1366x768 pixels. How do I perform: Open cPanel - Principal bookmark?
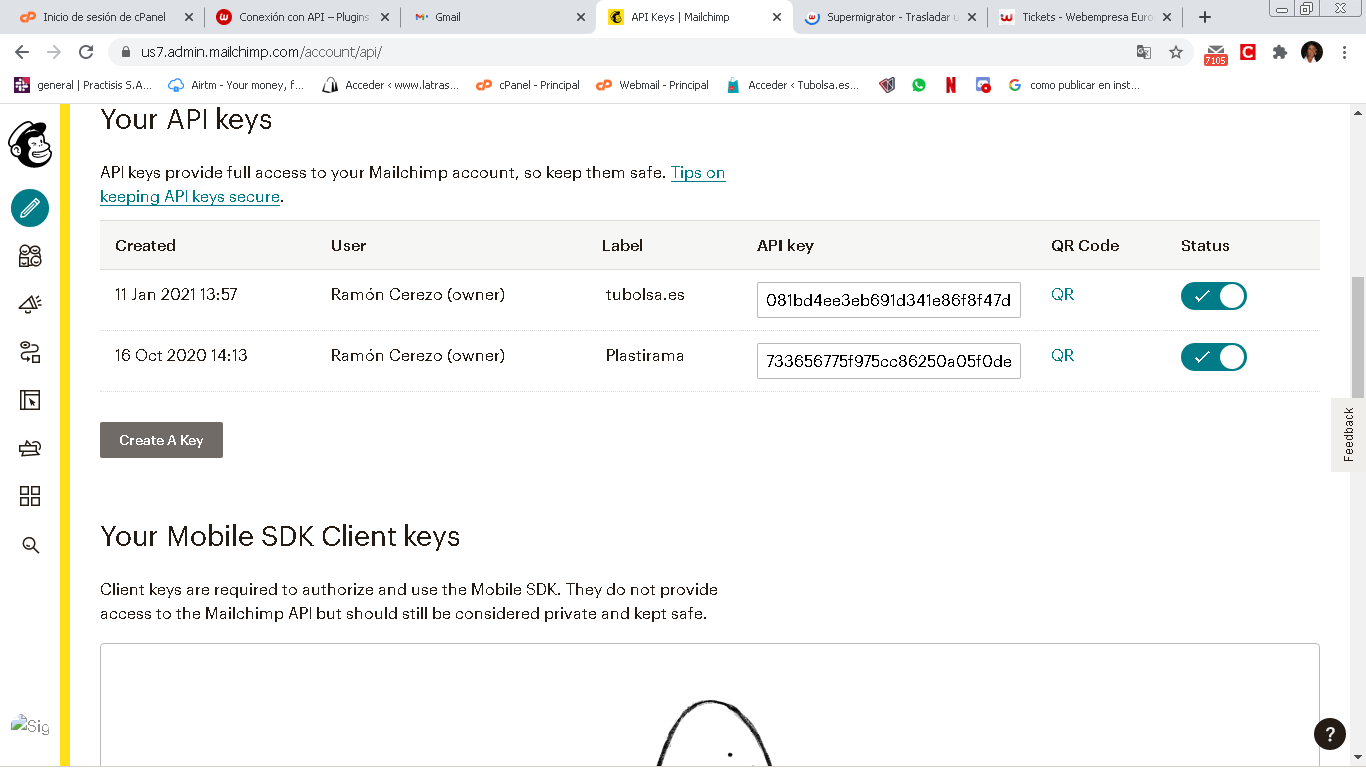pyautogui.click(x=528, y=85)
